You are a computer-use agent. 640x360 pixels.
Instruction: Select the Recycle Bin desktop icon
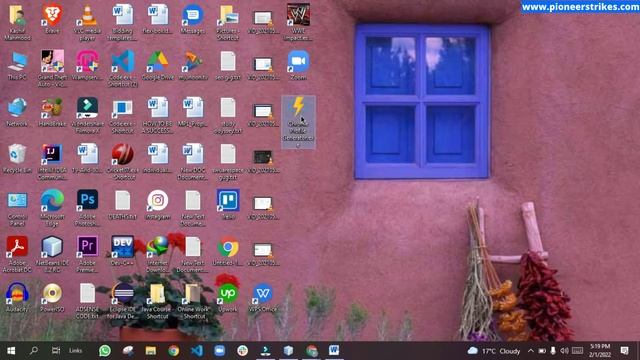(x=17, y=158)
